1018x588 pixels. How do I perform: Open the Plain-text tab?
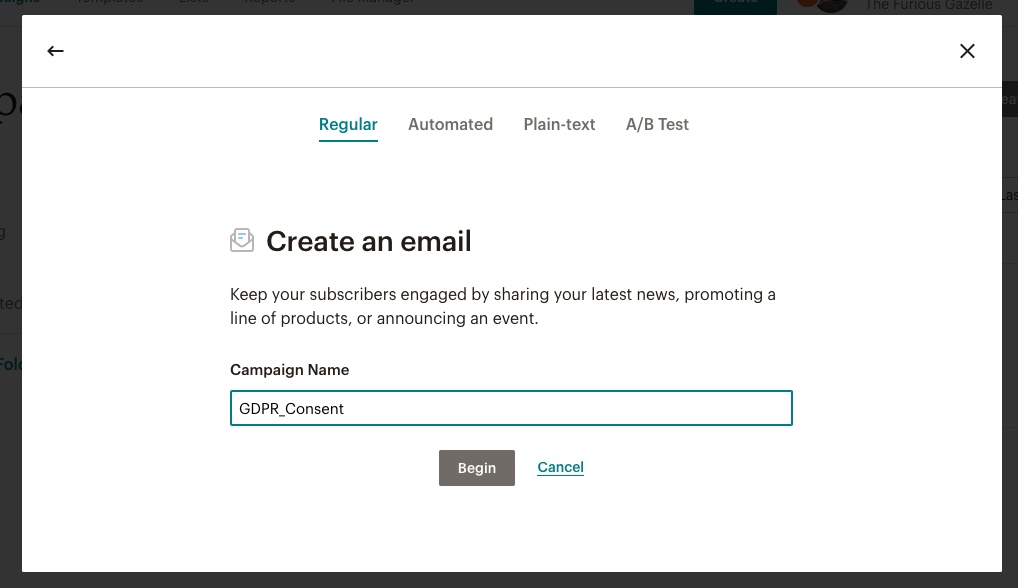[x=559, y=124]
